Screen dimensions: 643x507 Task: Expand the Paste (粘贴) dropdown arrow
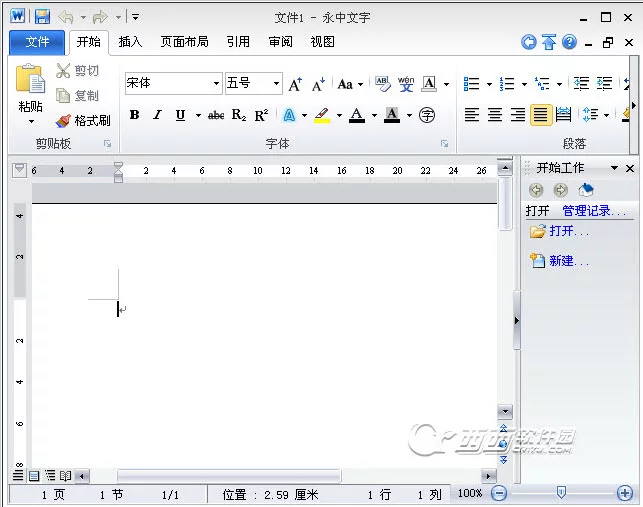pos(31,122)
